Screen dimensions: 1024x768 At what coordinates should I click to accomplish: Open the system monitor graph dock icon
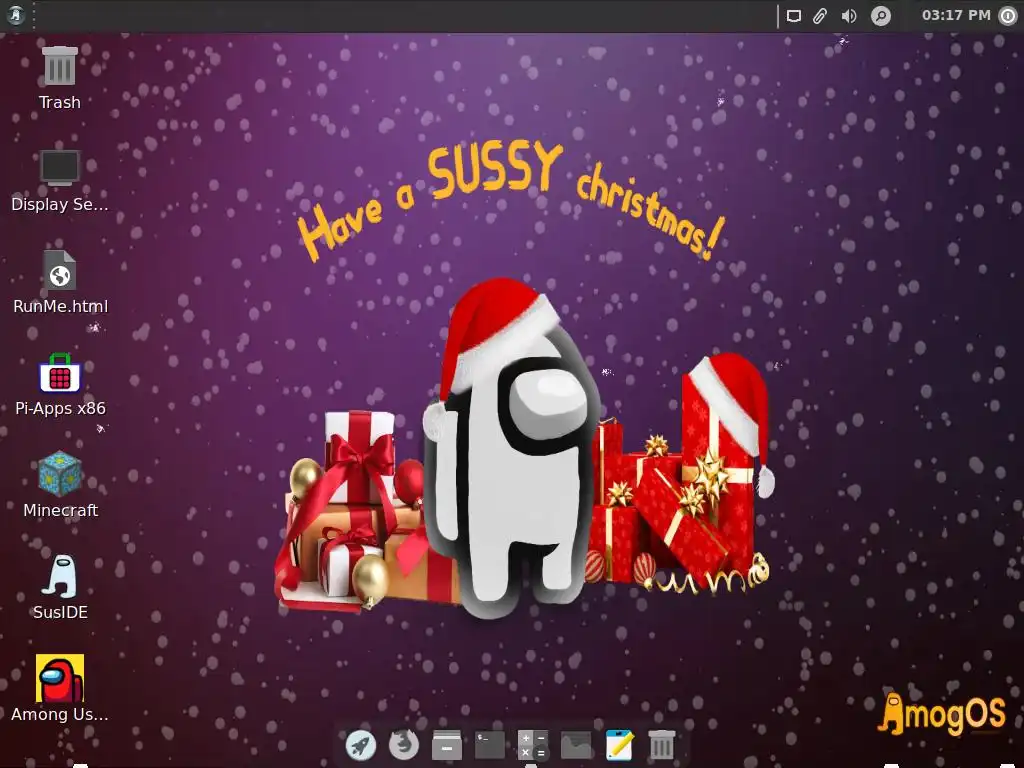(x=576, y=745)
